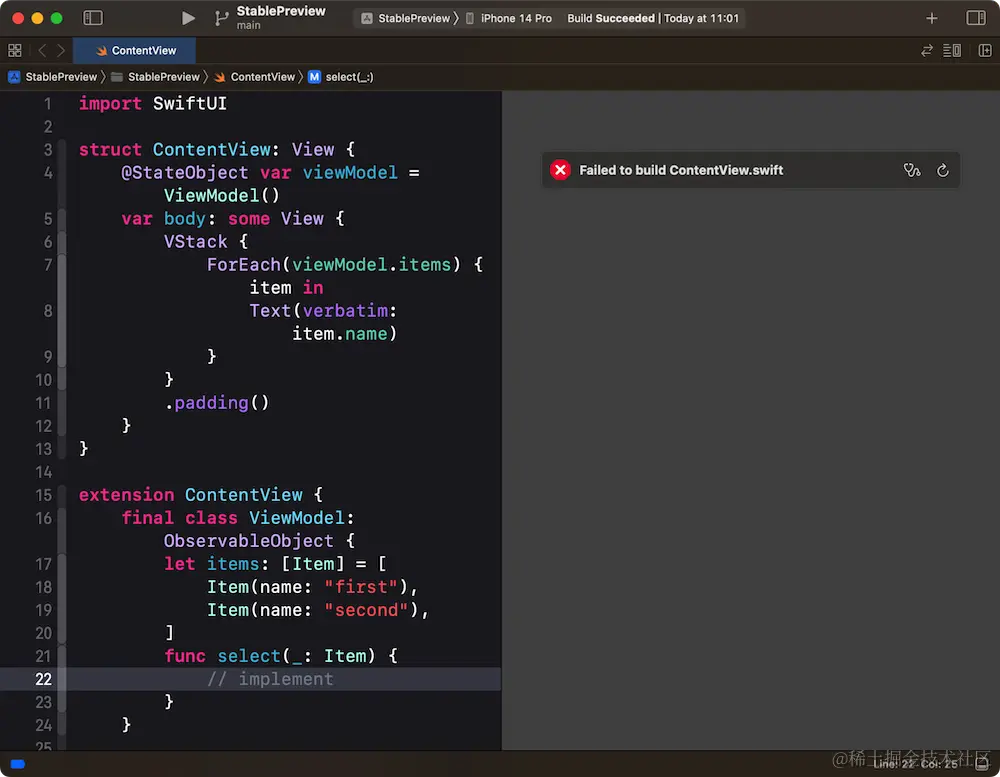Click the .padding() modifier
Image resolution: width=1000 pixels, height=777 pixels.
(x=217, y=403)
